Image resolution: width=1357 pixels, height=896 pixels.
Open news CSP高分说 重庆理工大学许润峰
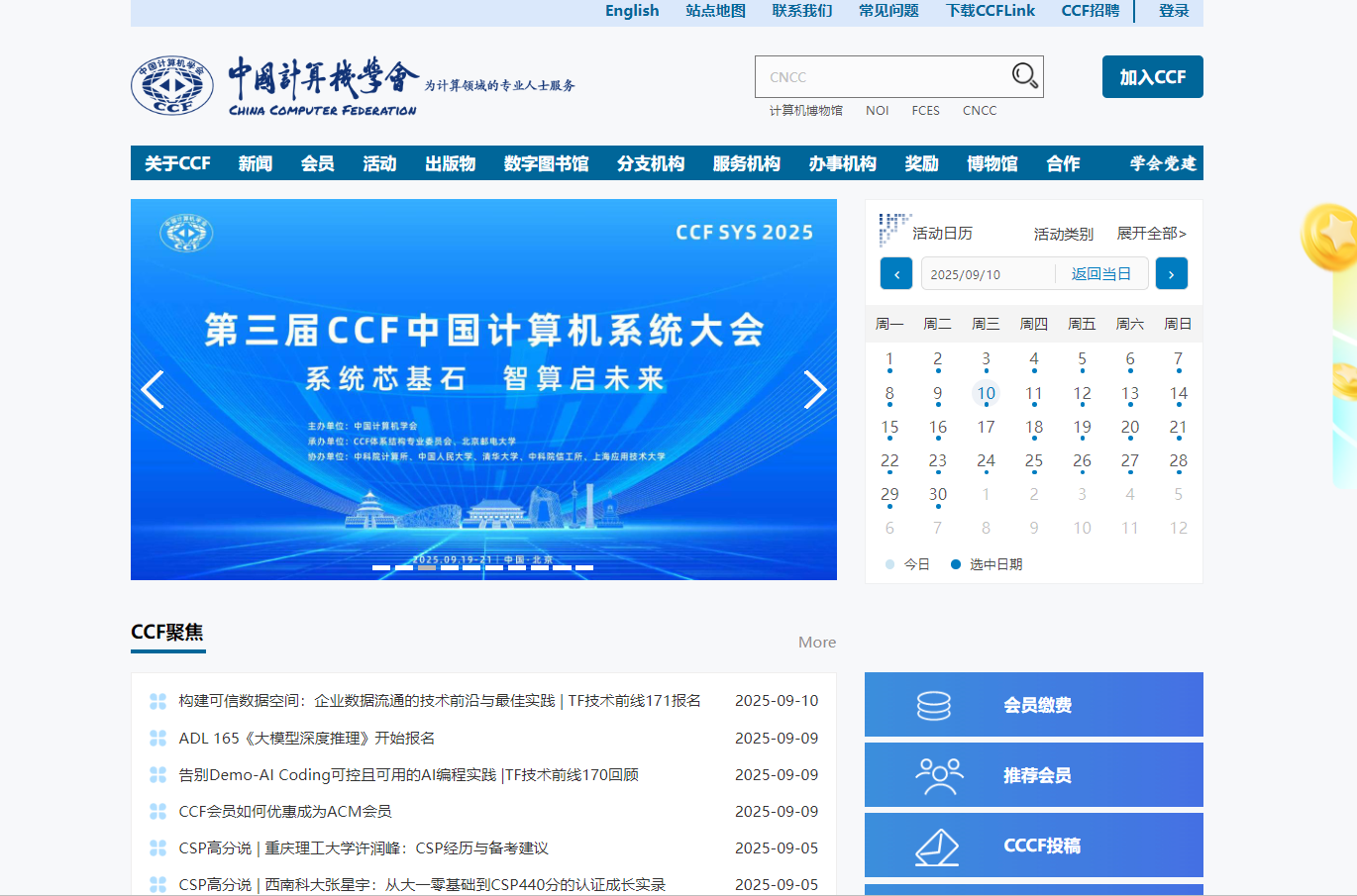(364, 847)
